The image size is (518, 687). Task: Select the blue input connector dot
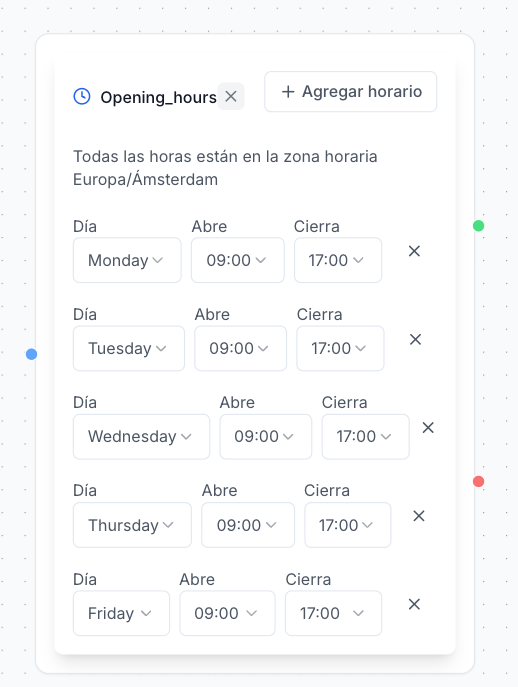(x=32, y=354)
